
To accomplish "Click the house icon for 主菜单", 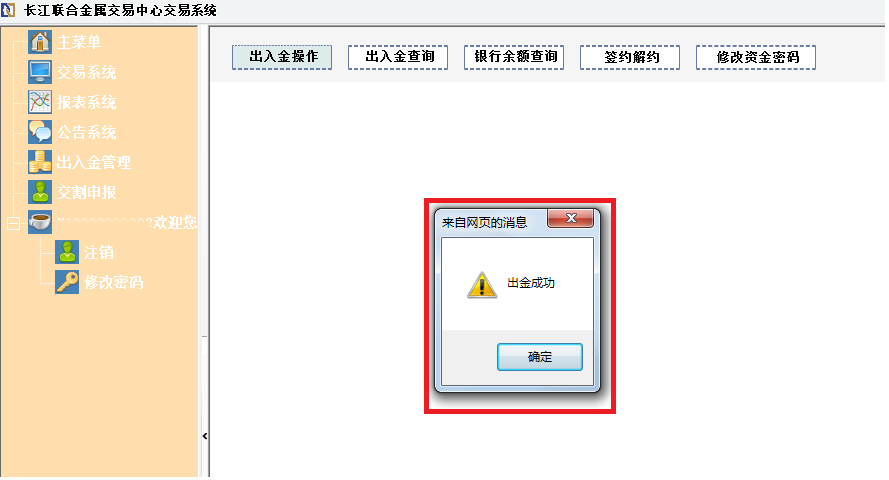I will 40,42.
